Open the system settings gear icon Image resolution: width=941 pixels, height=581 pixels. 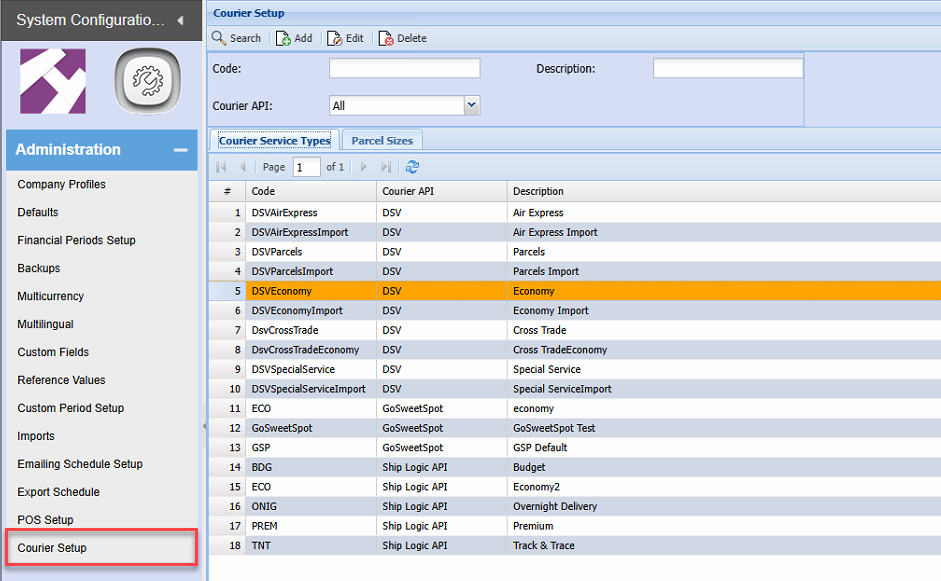[146, 81]
